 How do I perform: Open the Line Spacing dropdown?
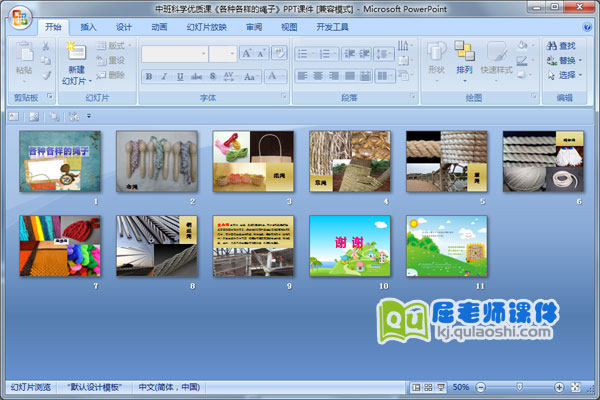(x=384, y=54)
